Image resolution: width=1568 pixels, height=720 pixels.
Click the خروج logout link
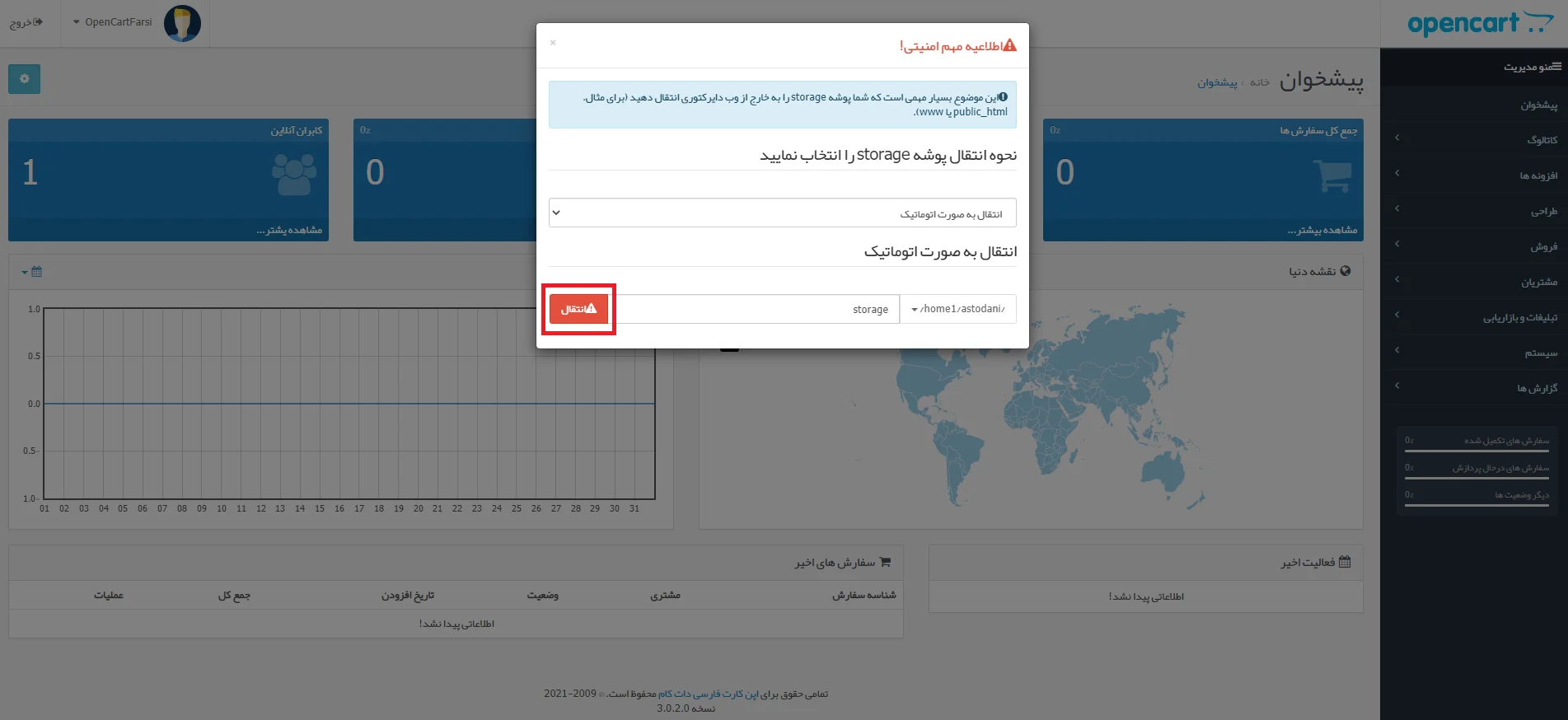[x=26, y=22]
